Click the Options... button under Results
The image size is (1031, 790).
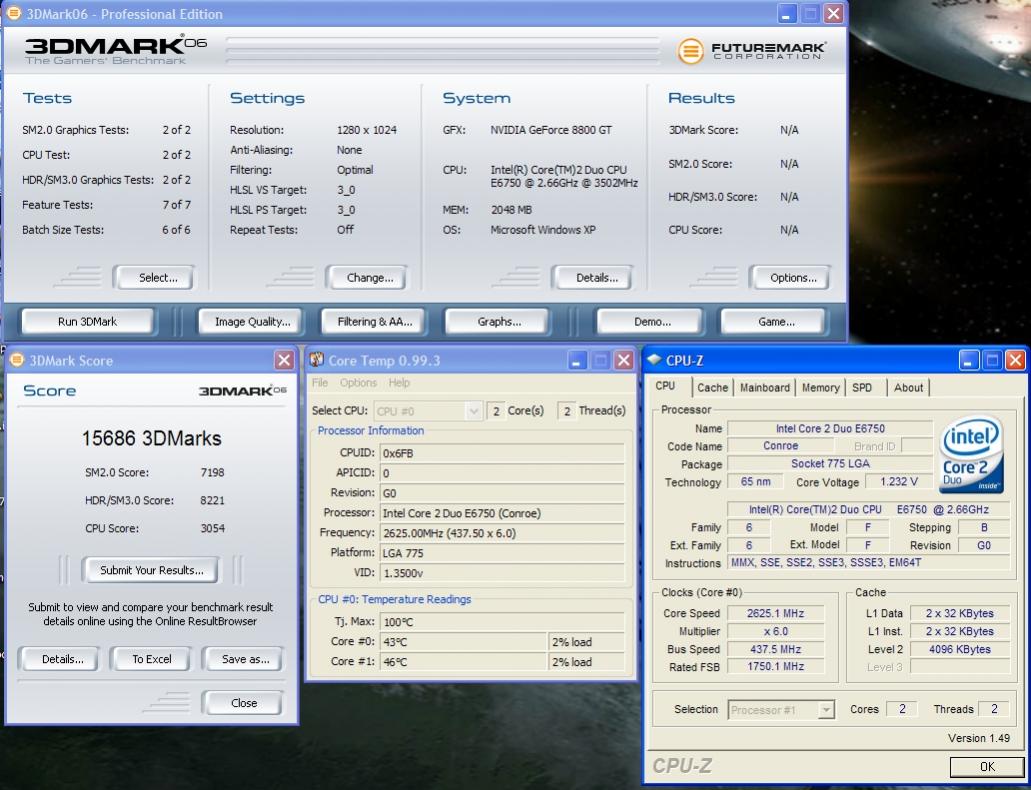[790, 278]
